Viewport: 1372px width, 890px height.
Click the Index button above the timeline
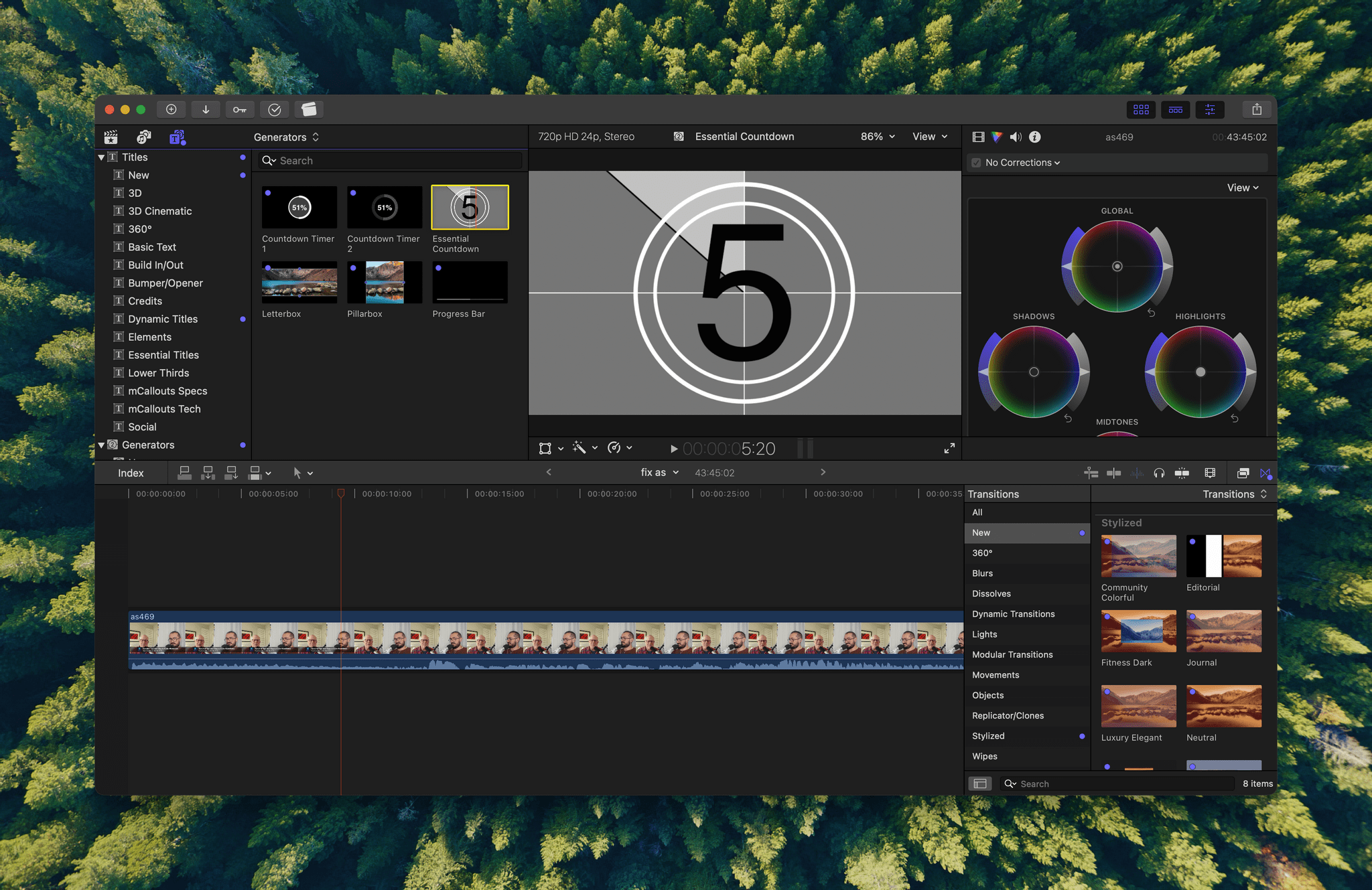click(x=131, y=472)
